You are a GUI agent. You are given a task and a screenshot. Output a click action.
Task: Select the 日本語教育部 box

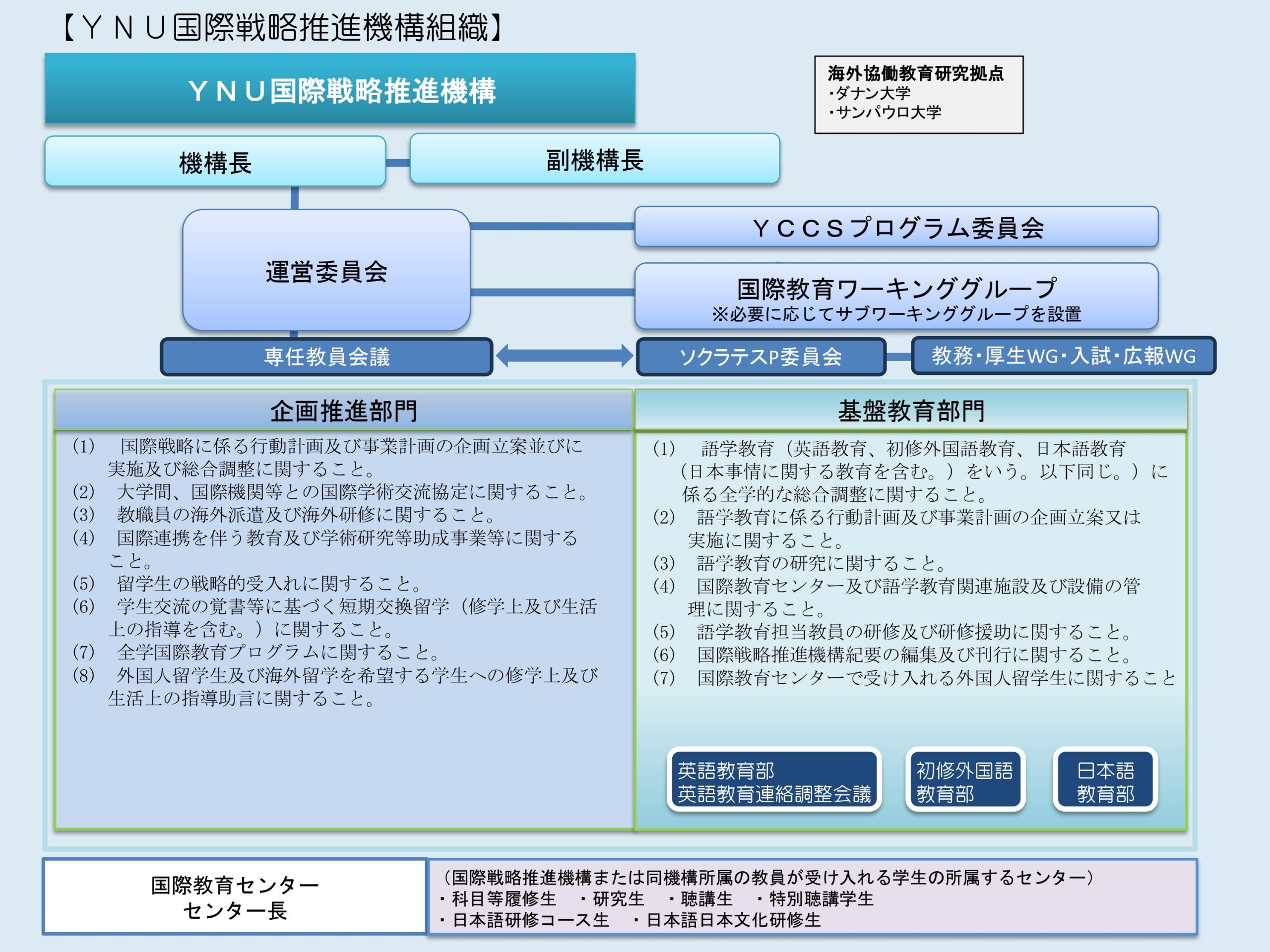1105,780
